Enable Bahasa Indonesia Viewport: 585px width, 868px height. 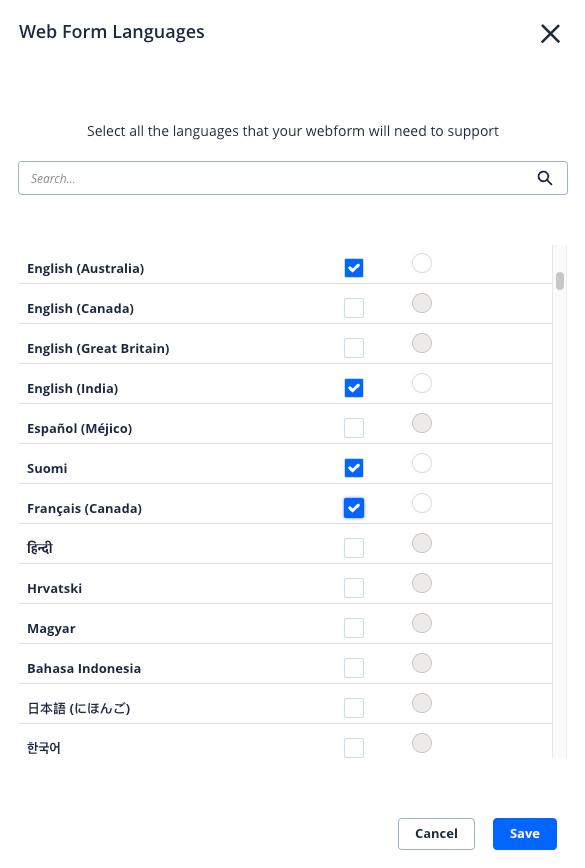coord(354,667)
